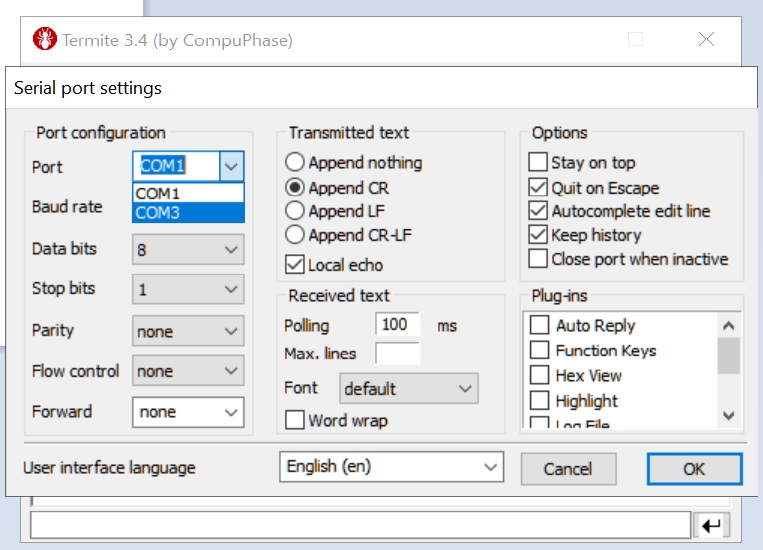Expand the Parity dropdown
This screenshot has height=550, width=763.
pyautogui.click(x=188, y=331)
